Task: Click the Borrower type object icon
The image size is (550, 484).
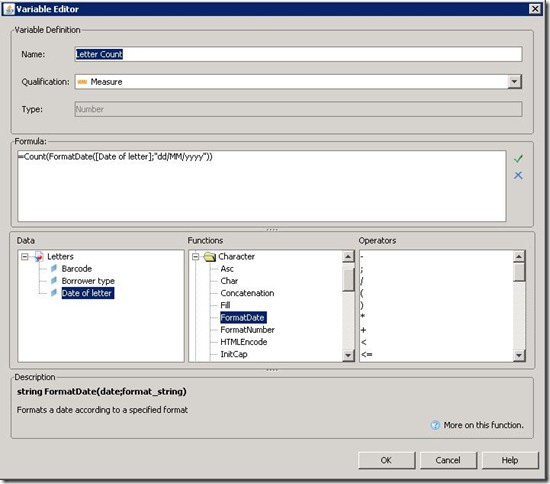Action: pyautogui.click(x=54, y=281)
